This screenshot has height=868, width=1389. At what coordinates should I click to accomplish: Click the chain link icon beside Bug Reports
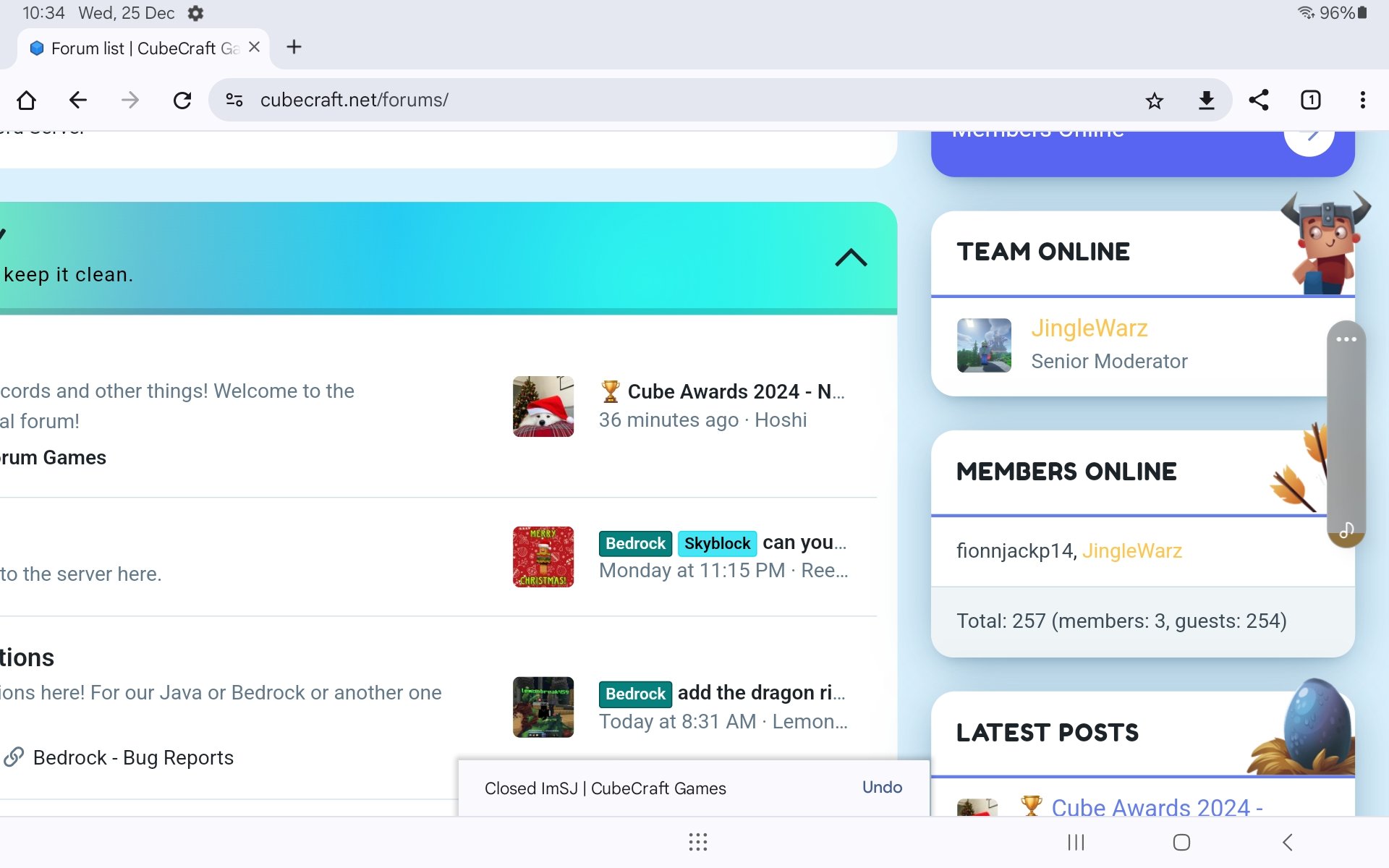pos(14,757)
